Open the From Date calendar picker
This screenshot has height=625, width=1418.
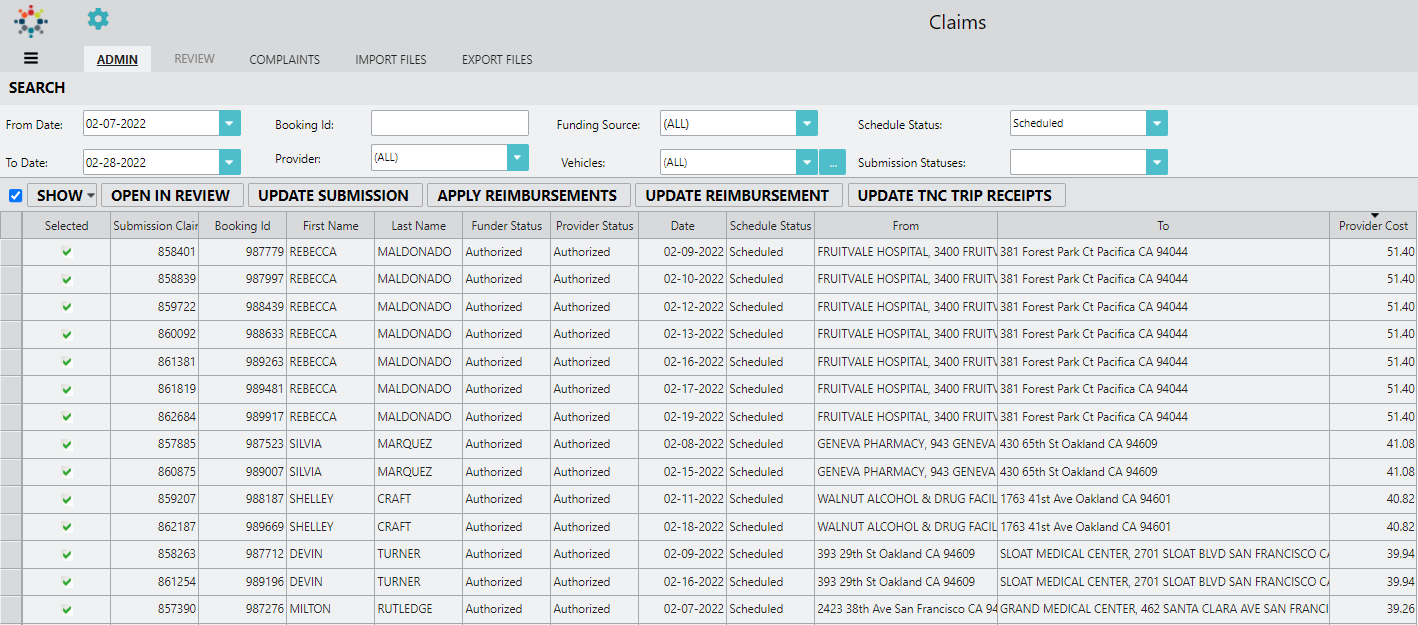(230, 124)
